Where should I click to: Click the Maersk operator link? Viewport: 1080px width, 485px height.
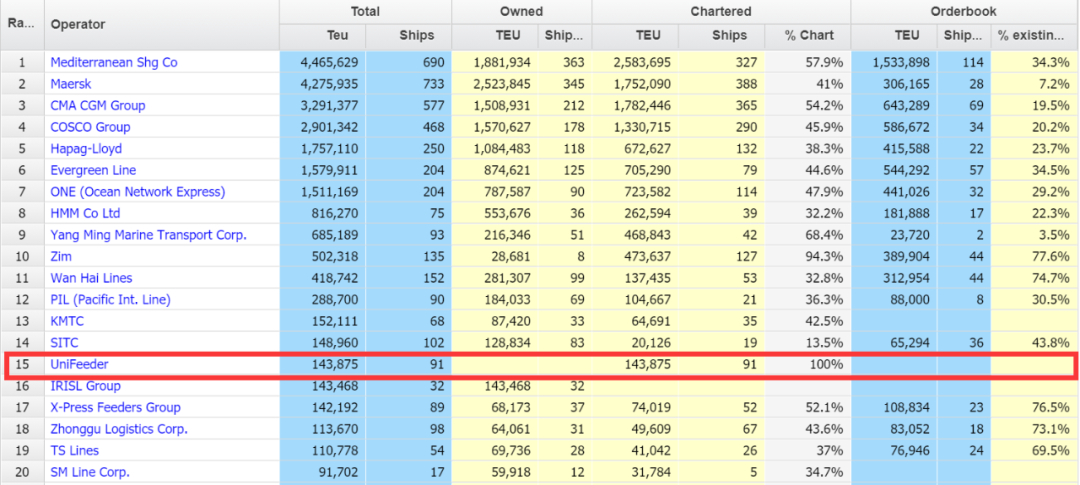[x=72, y=84]
